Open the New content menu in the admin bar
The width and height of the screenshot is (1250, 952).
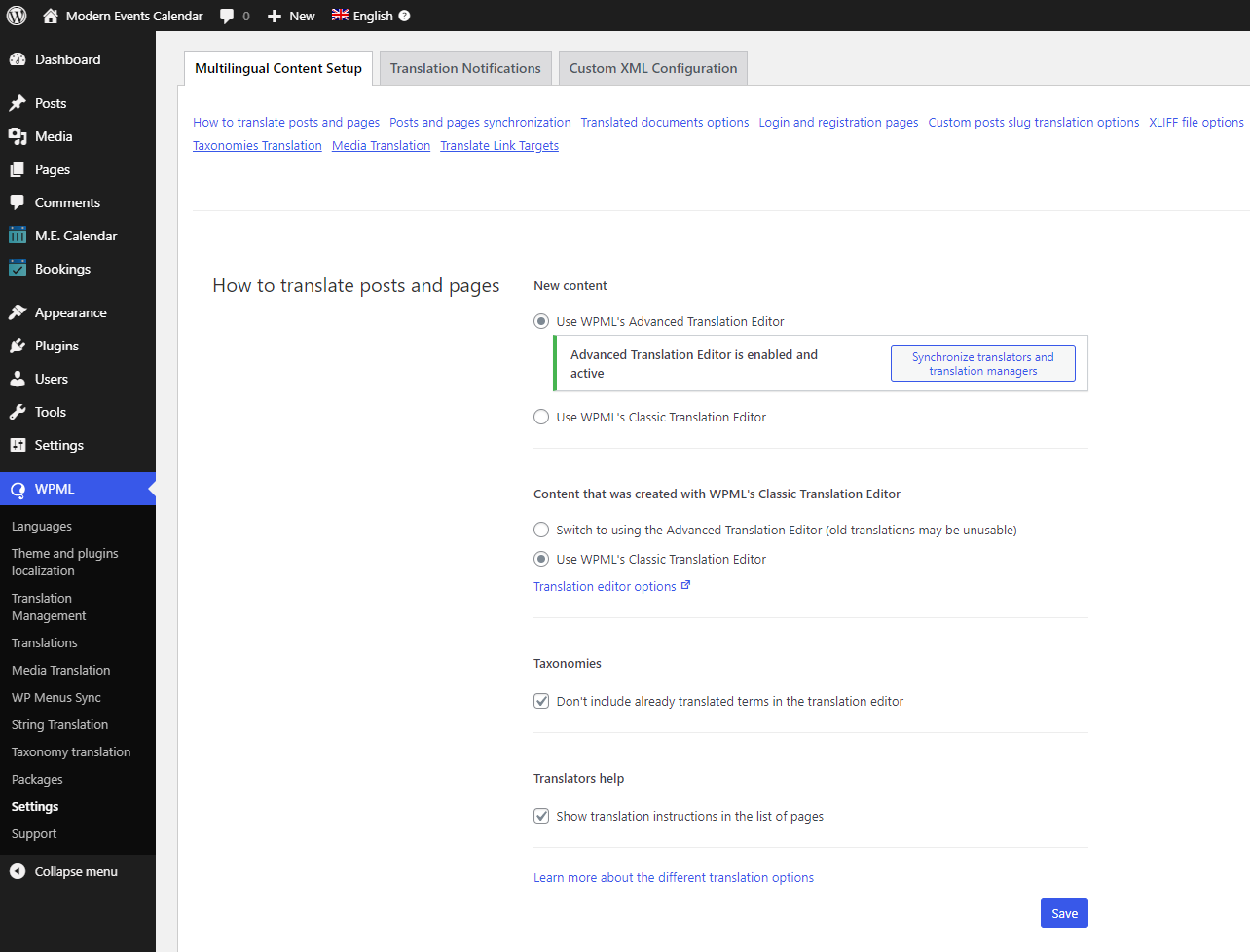click(291, 16)
